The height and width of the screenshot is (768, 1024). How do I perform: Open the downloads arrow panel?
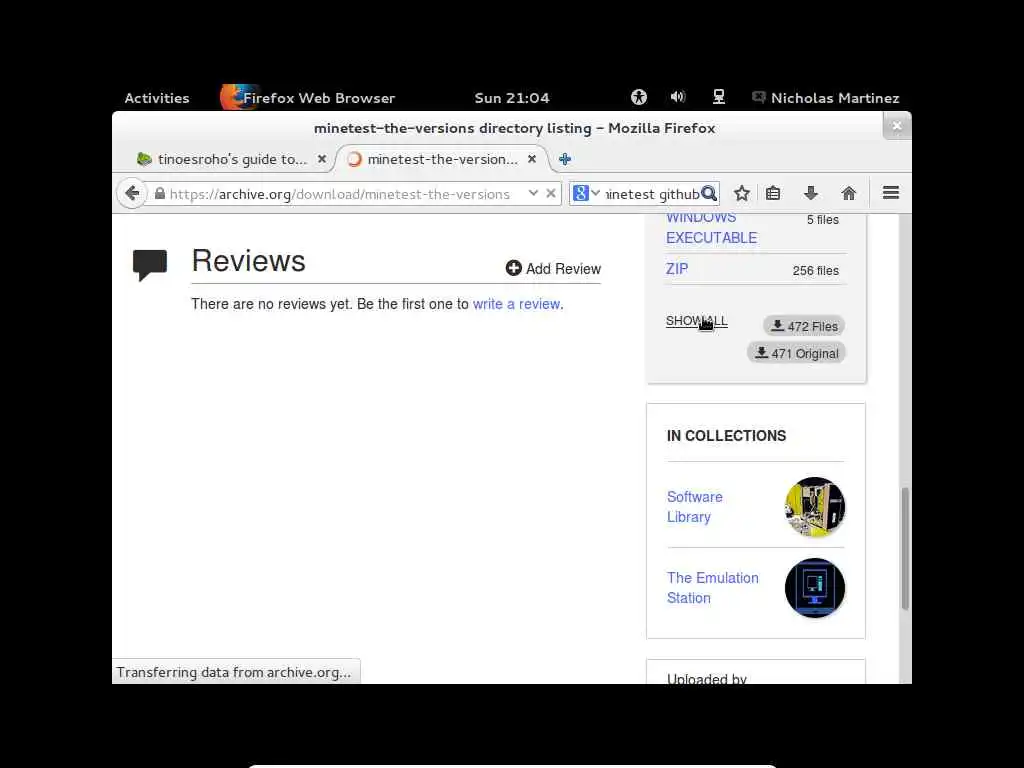811,193
